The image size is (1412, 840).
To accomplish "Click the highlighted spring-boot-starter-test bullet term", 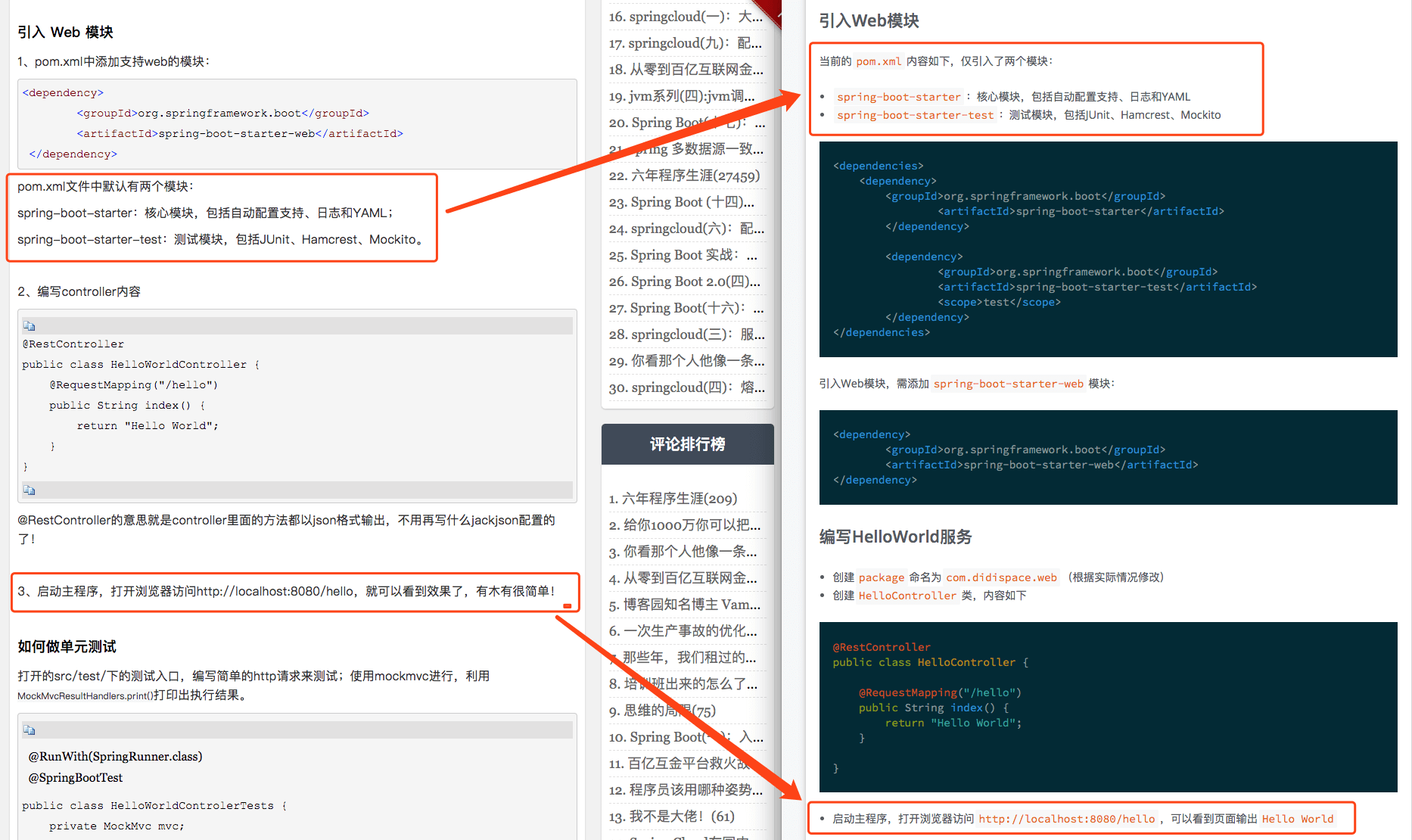I will coord(915,115).
